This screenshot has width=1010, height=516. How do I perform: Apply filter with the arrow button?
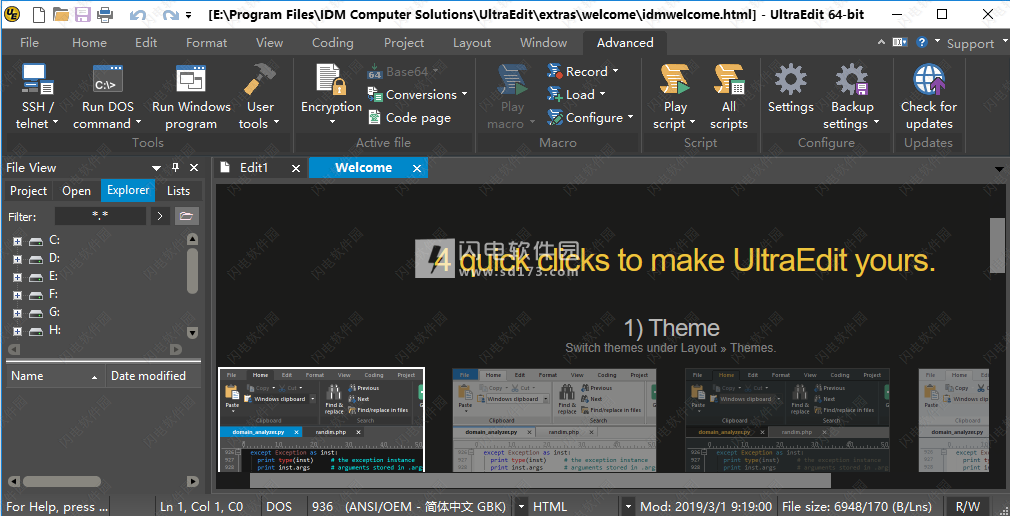[160, 216]
